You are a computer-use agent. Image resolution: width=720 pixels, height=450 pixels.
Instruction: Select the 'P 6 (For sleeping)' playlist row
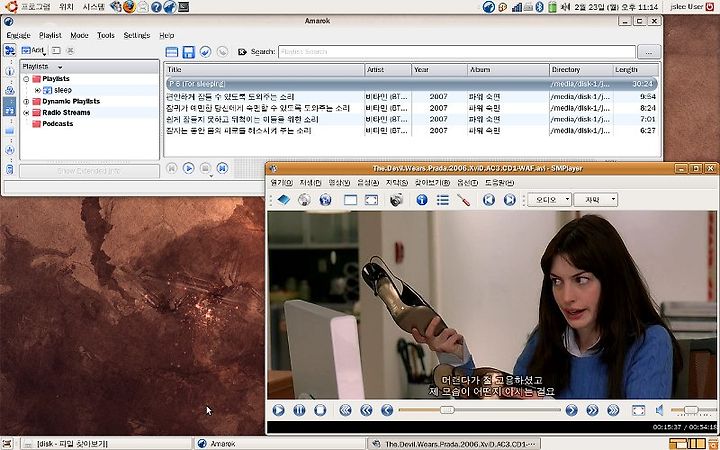click(411, 84)
